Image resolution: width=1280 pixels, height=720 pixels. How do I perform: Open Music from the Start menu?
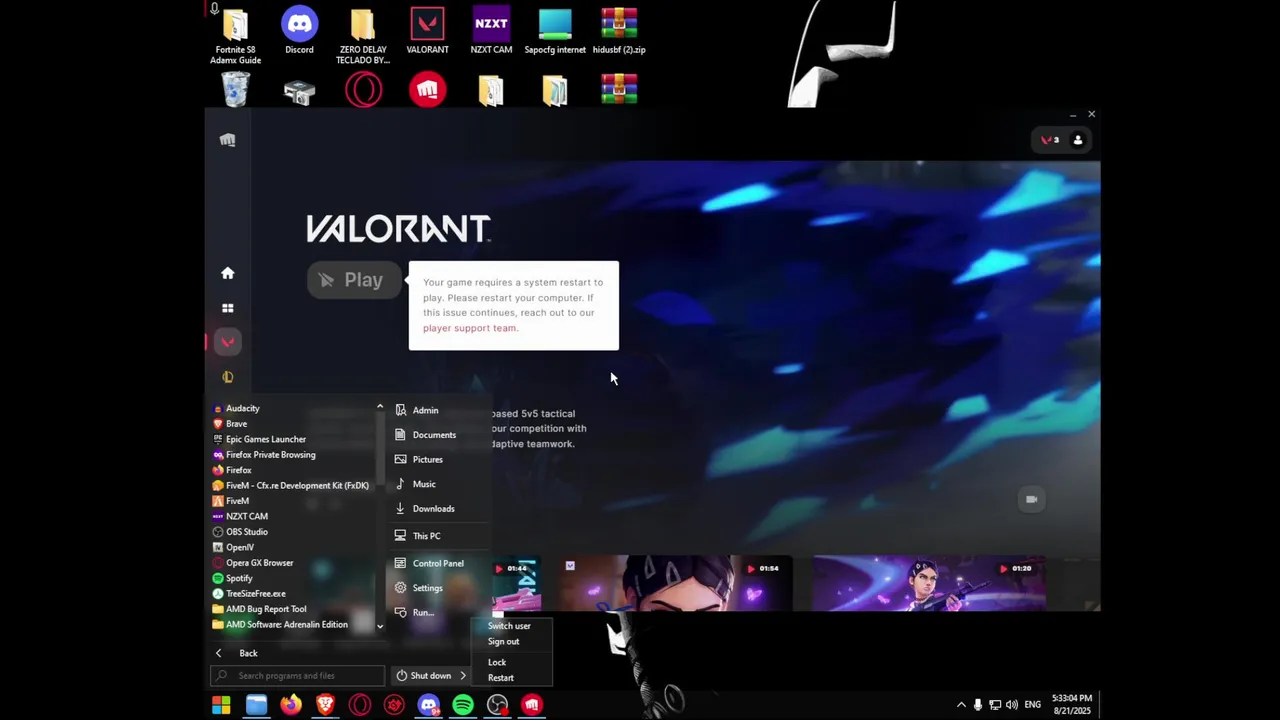tap(424, 484)
